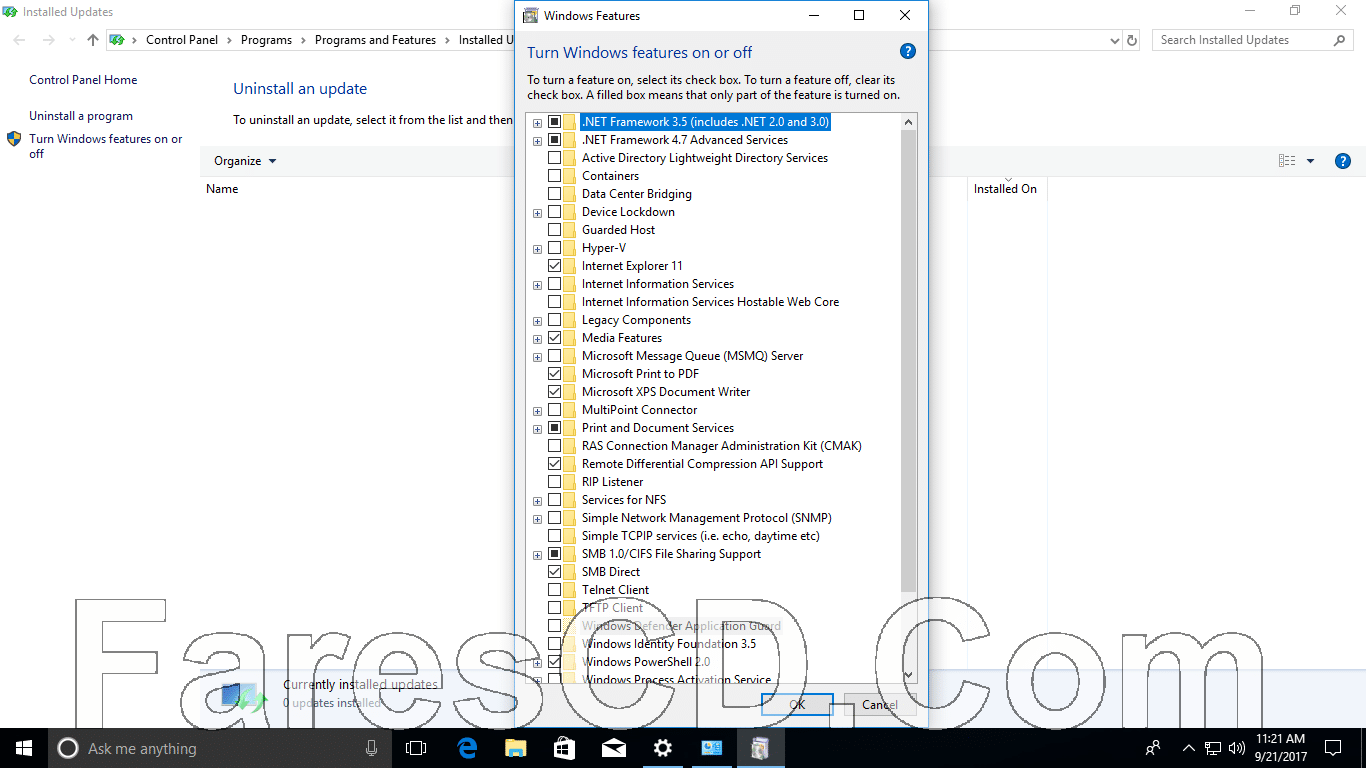Click the People icon in system tray
This screenshot has width=1366, height=768.
(x=1153, y=748)
